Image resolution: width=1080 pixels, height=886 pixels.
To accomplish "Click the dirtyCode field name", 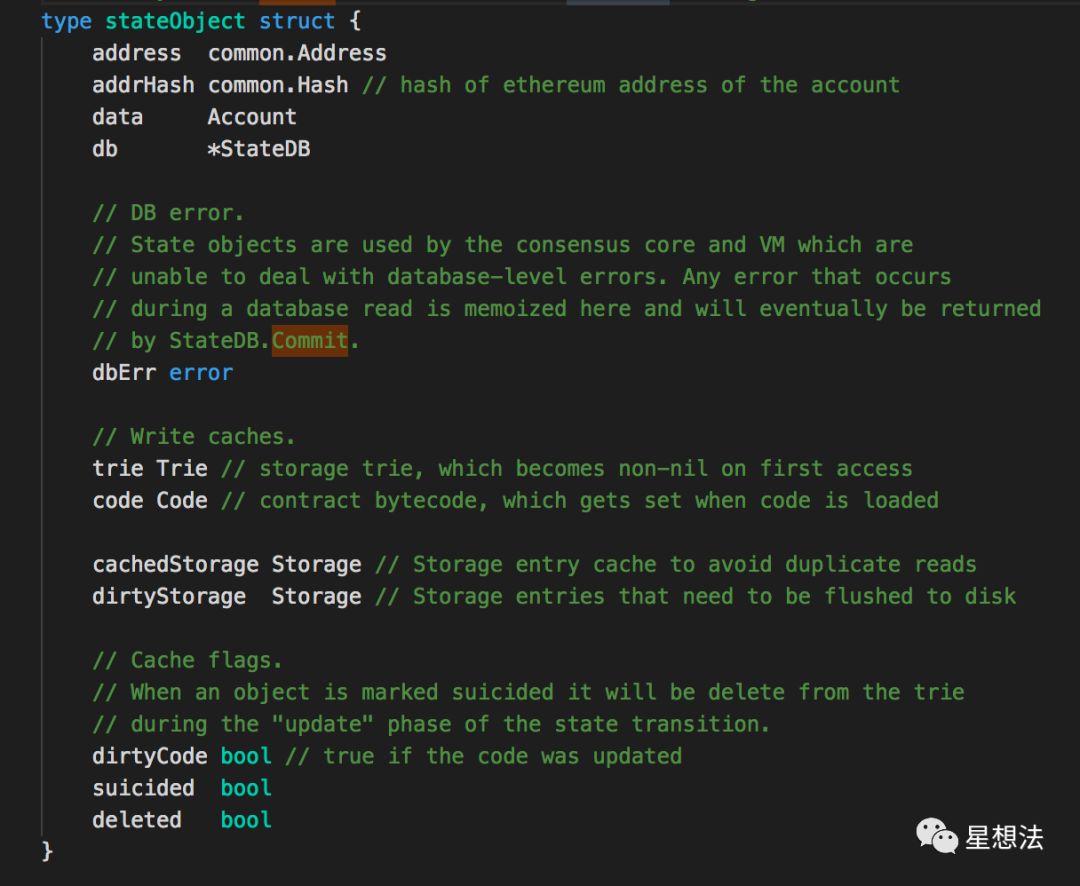I will point(149,756).
